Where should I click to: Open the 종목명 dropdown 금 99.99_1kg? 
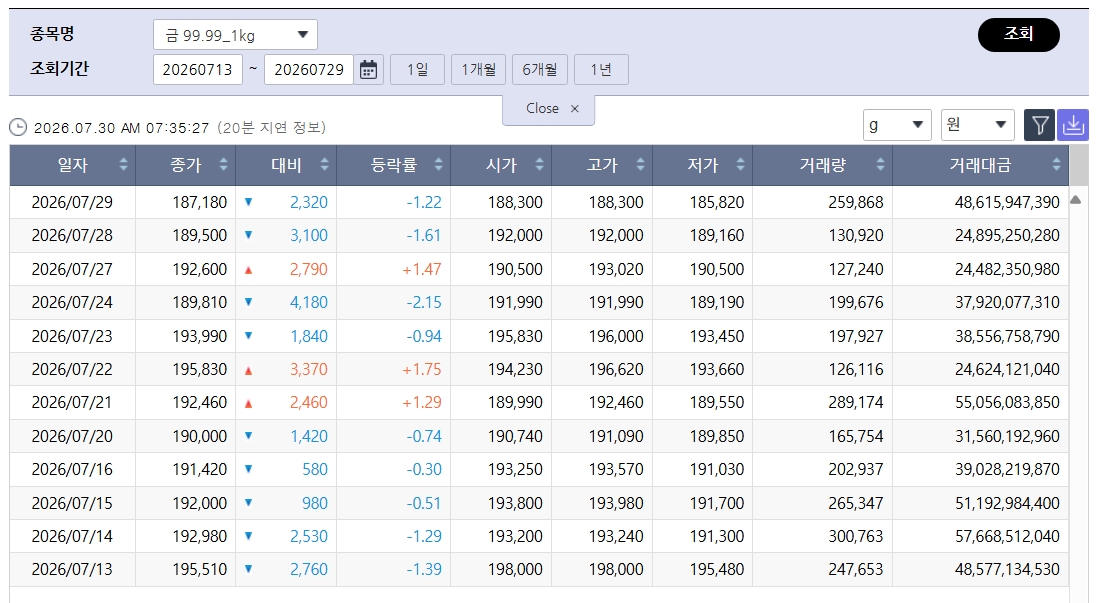[235, 34]
